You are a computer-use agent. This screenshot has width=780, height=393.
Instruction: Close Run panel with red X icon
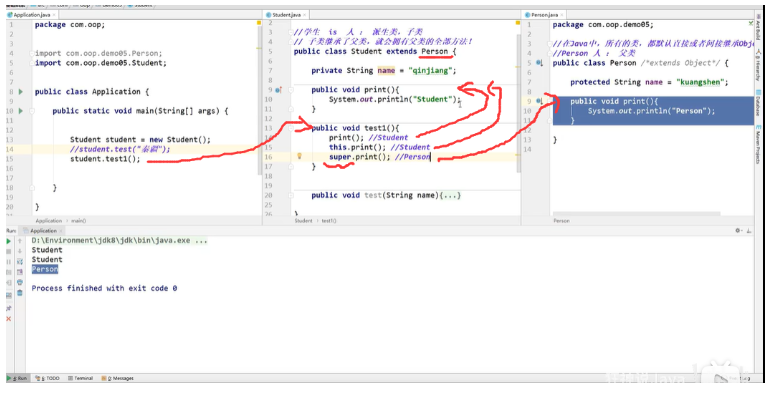click(x=8, y=319)
